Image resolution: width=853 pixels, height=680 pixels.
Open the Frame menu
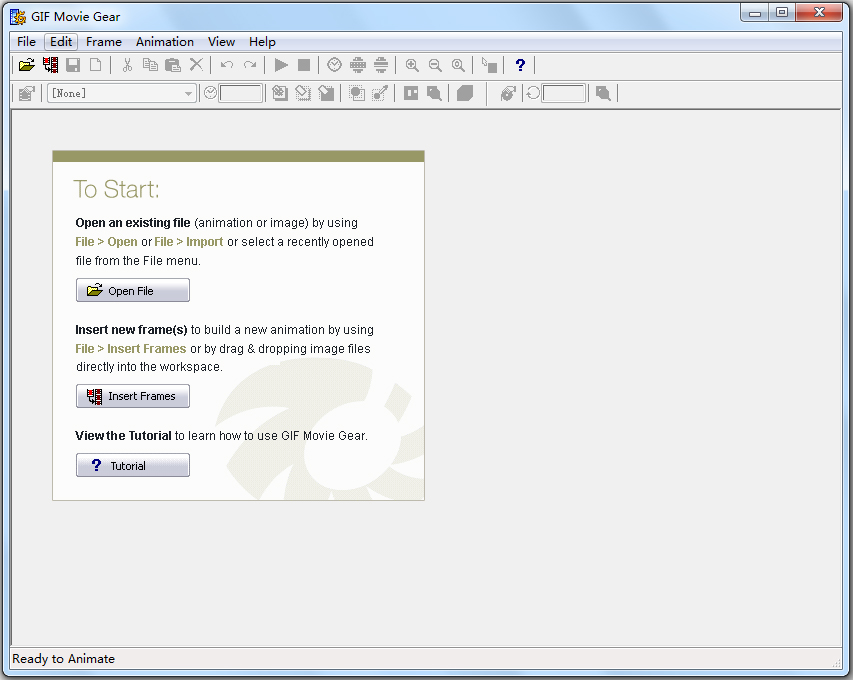click(x=104, y=42)
